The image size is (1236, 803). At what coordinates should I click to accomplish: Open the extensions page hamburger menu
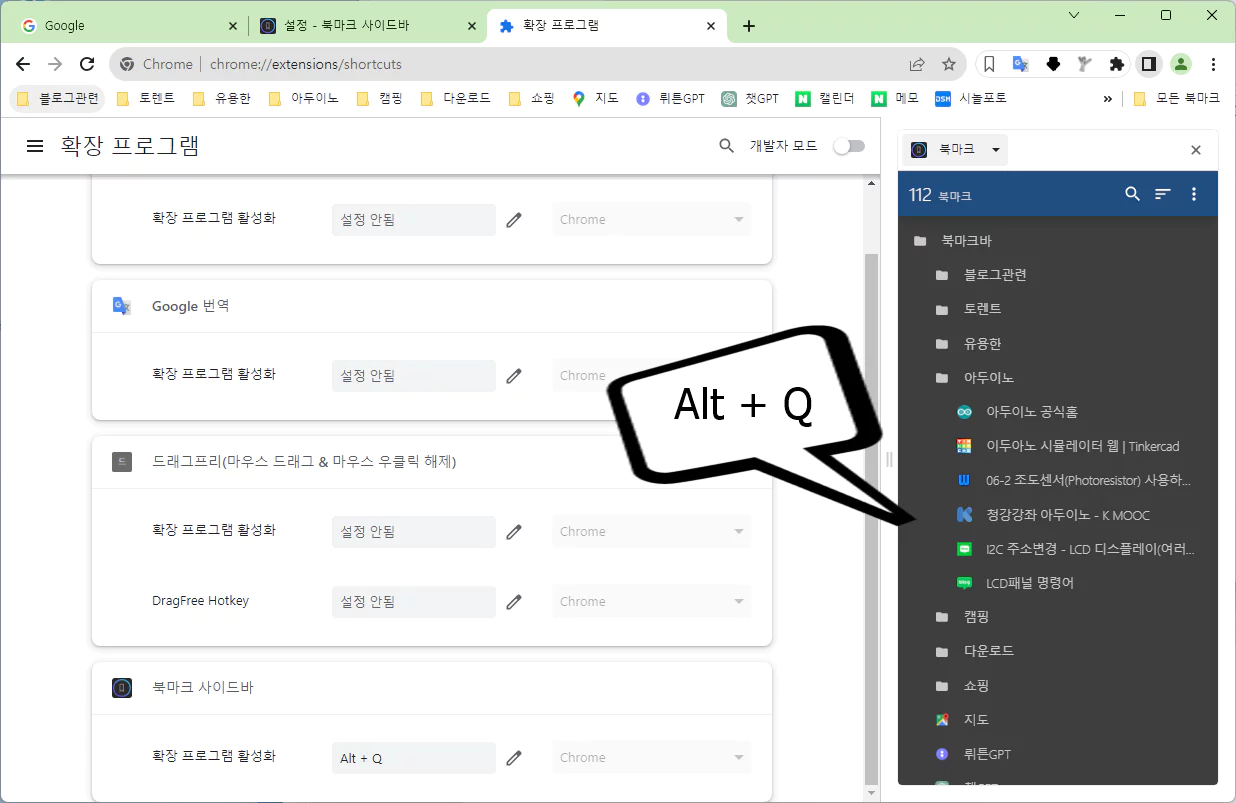point(35,146)
